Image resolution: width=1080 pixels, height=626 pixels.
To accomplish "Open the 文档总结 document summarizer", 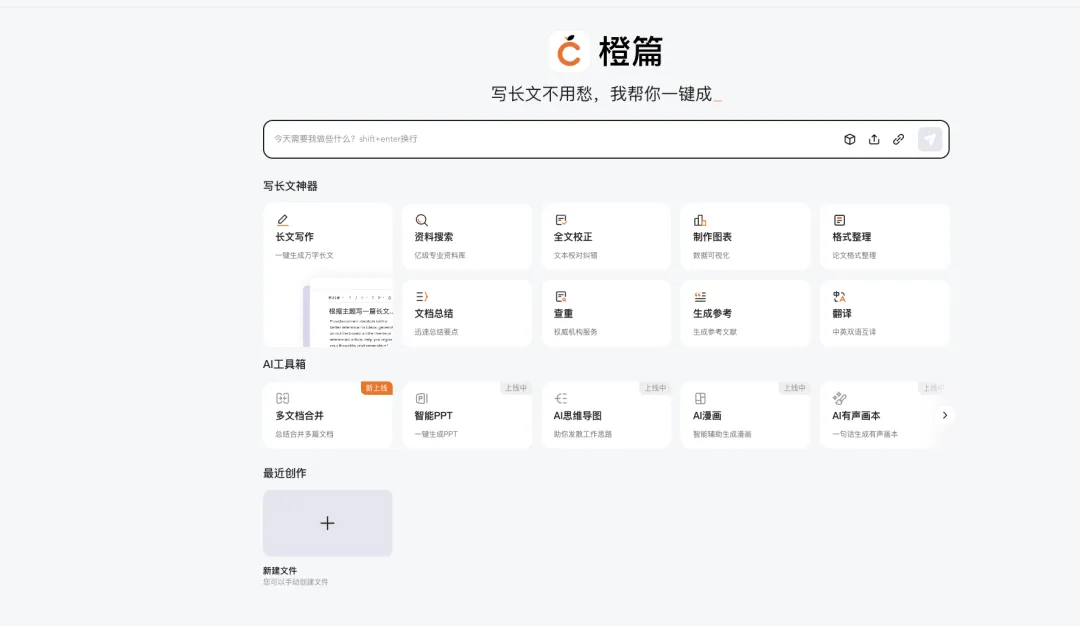I will 467,312.
